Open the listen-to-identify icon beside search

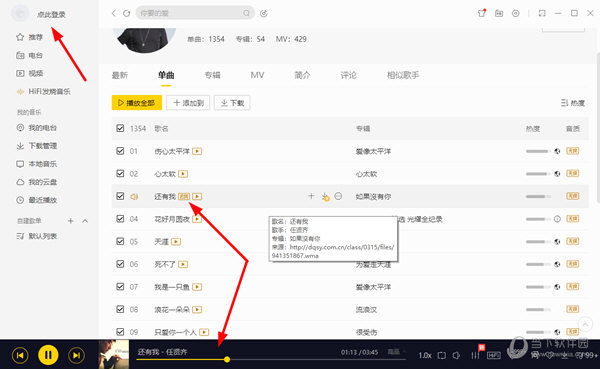click(264, 13)
